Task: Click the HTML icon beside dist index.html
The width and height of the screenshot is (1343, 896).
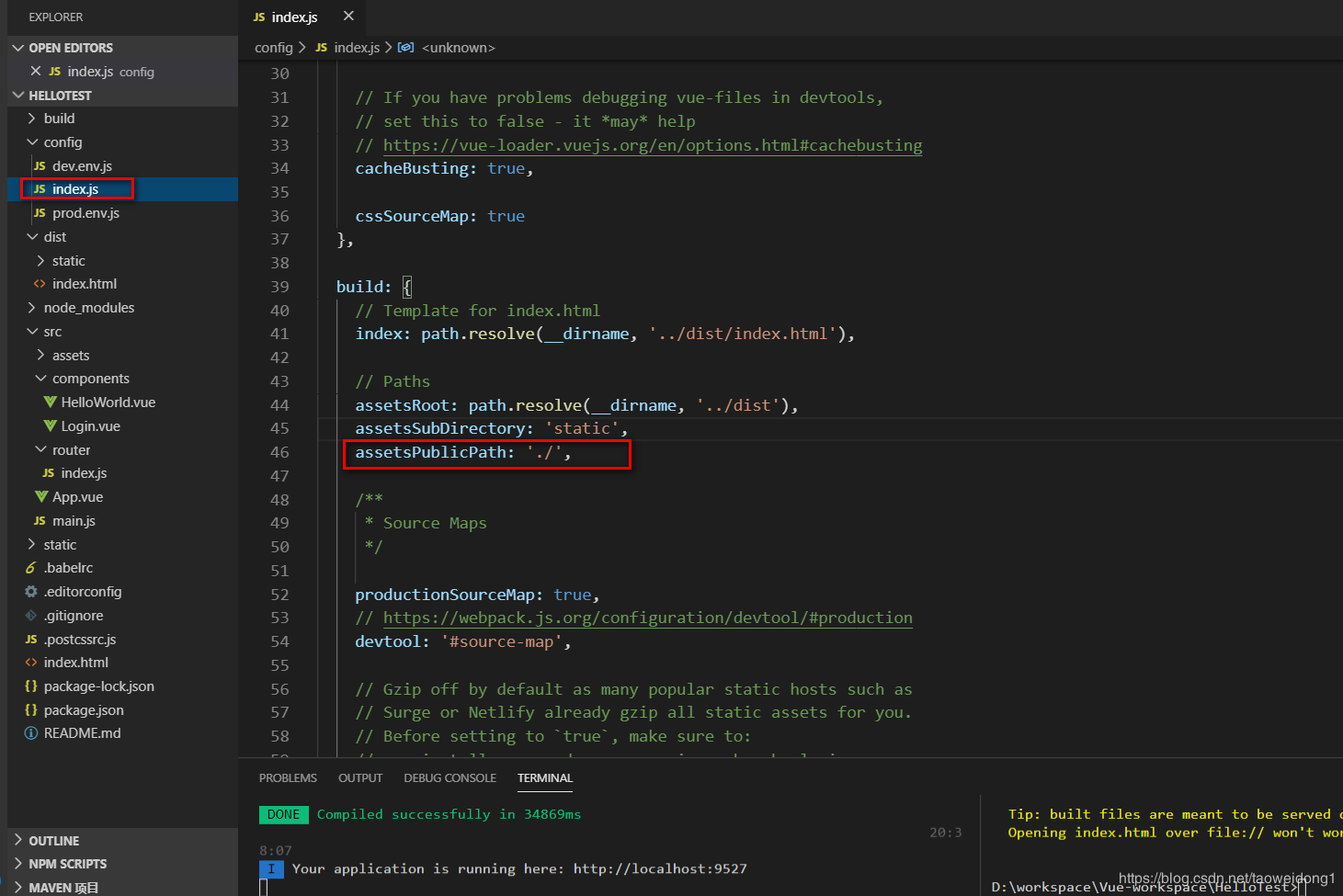Action: click(40, 284)
